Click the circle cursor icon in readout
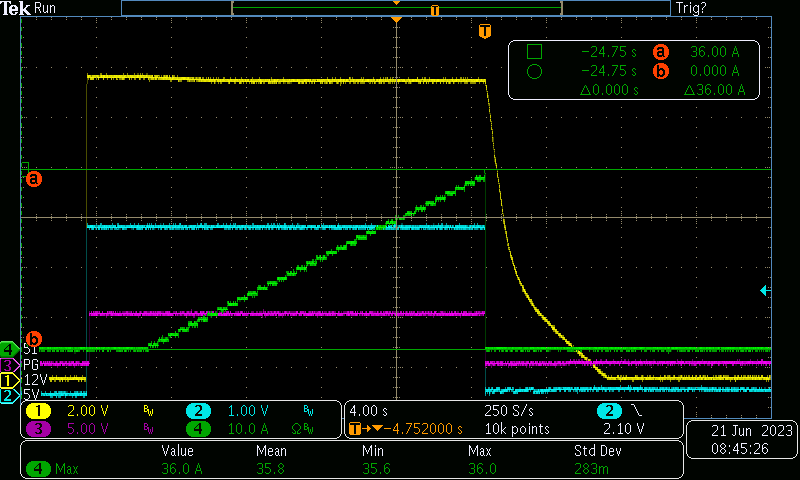This screenshot has width=800, height=480. click(x=534, y=71)
